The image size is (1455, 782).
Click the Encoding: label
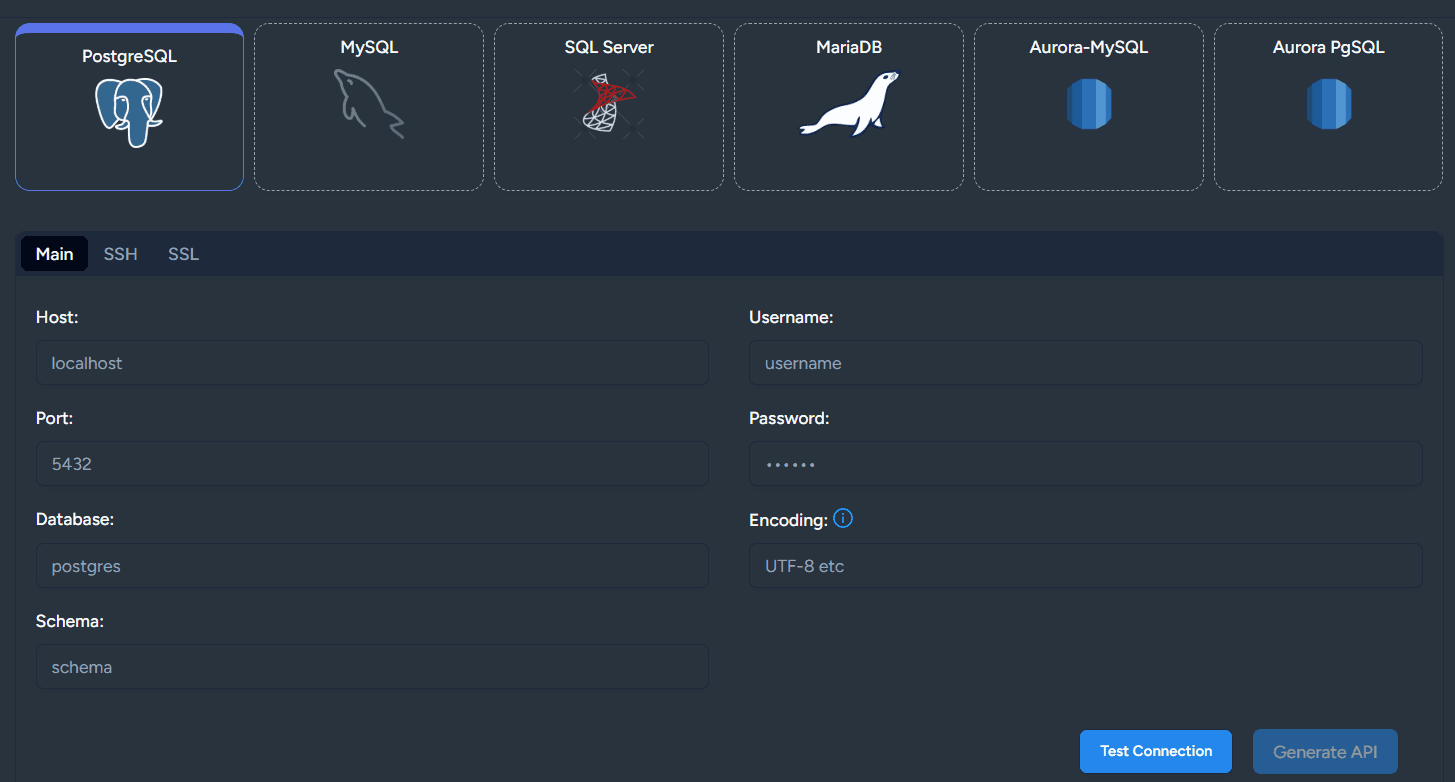pos(788,520)
